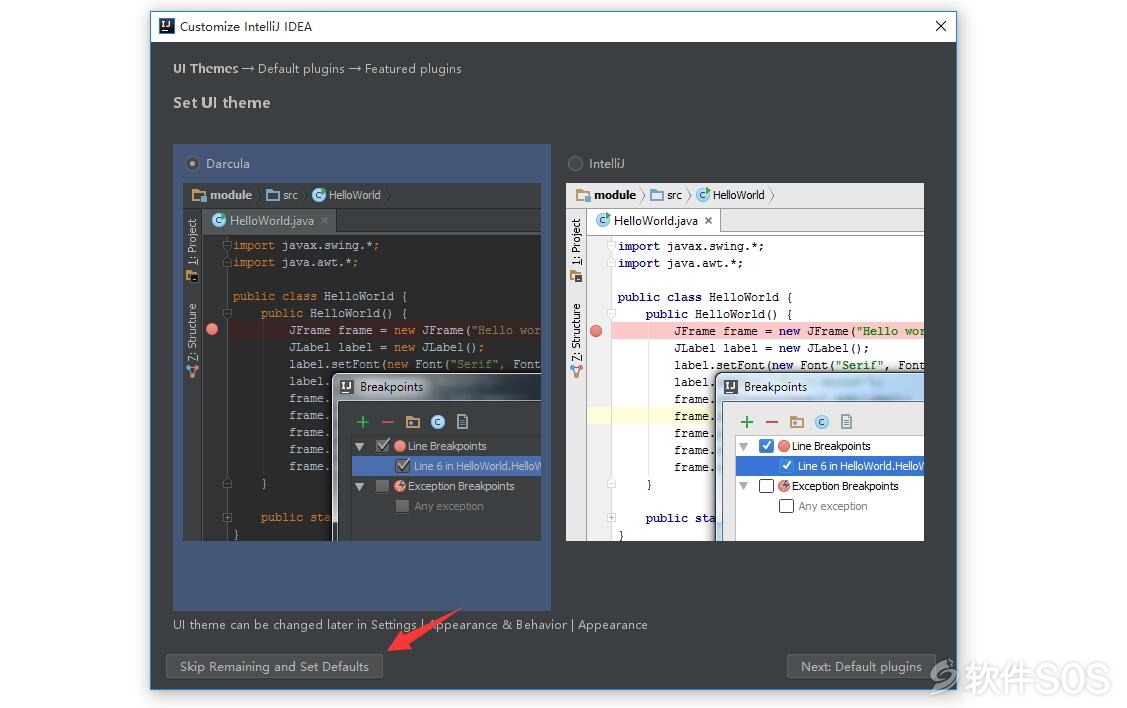The image size is (1127, 708).
Task: Collapse Exception Breakpoints node in Darcula preview
Action: [360, 487]
